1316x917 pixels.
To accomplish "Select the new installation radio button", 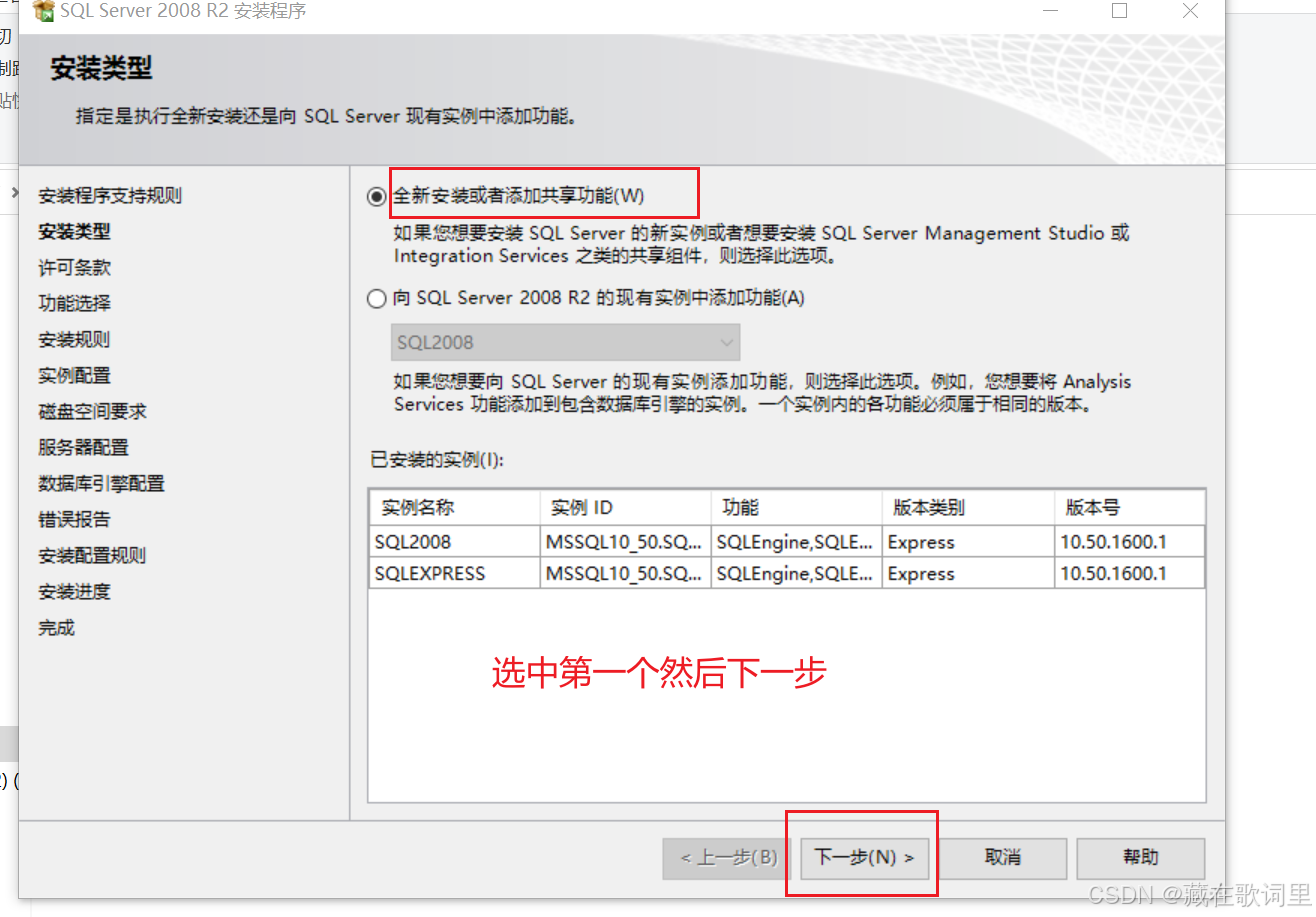I will point(376,197).
